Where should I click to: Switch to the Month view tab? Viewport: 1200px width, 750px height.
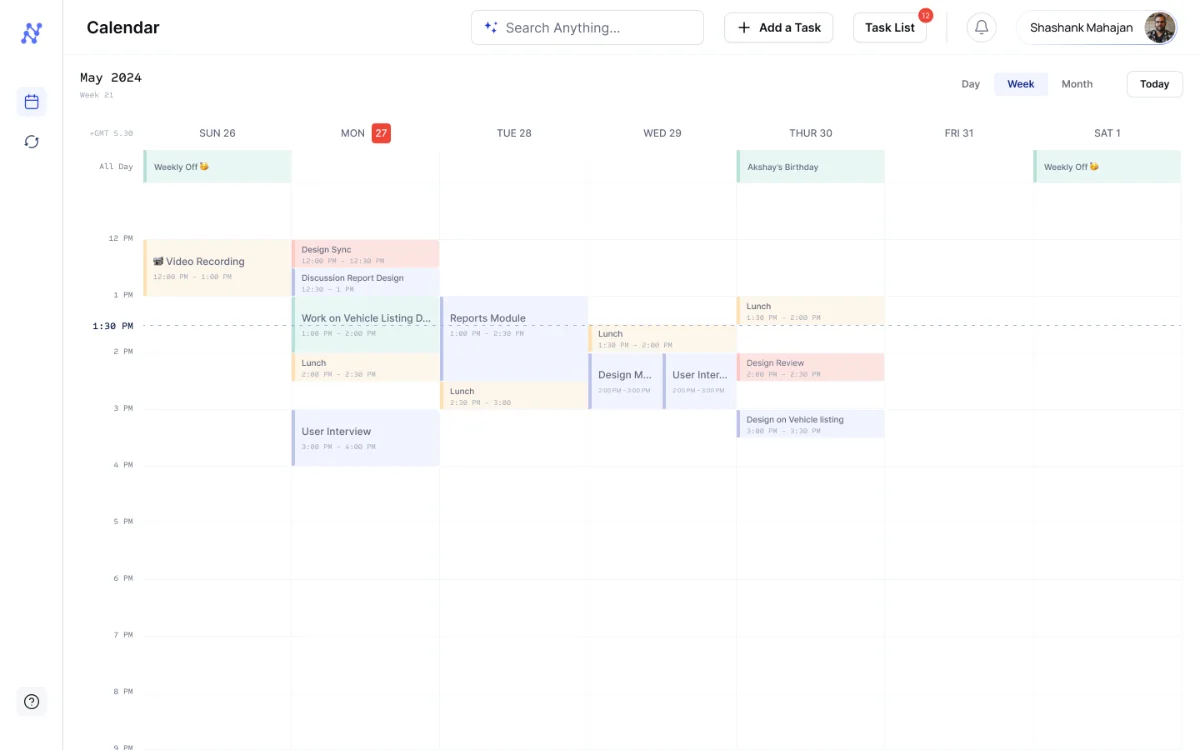click(x=1077, y=84)
